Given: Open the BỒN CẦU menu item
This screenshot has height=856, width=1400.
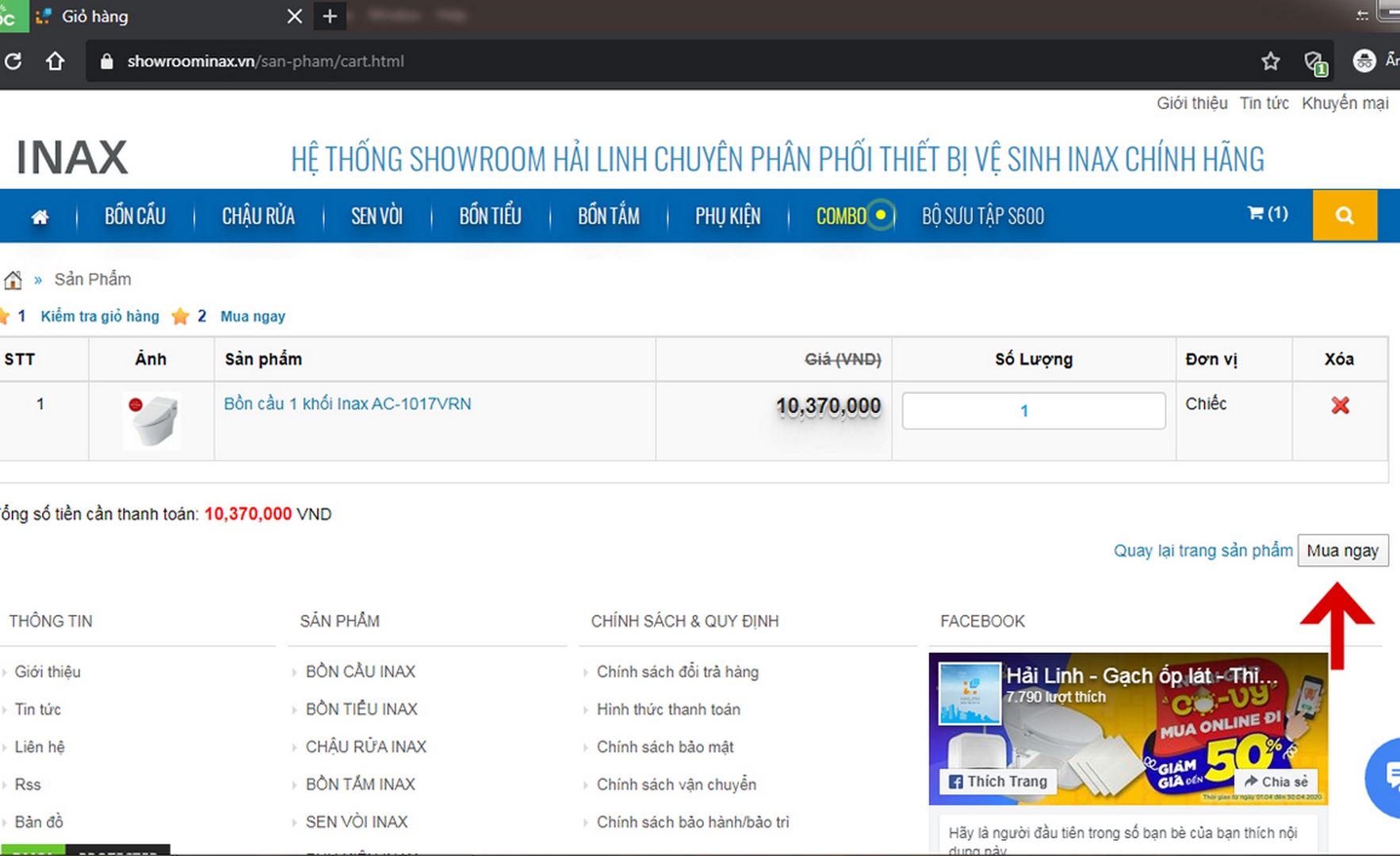Looking at the screenshot, I should (135, 216).
